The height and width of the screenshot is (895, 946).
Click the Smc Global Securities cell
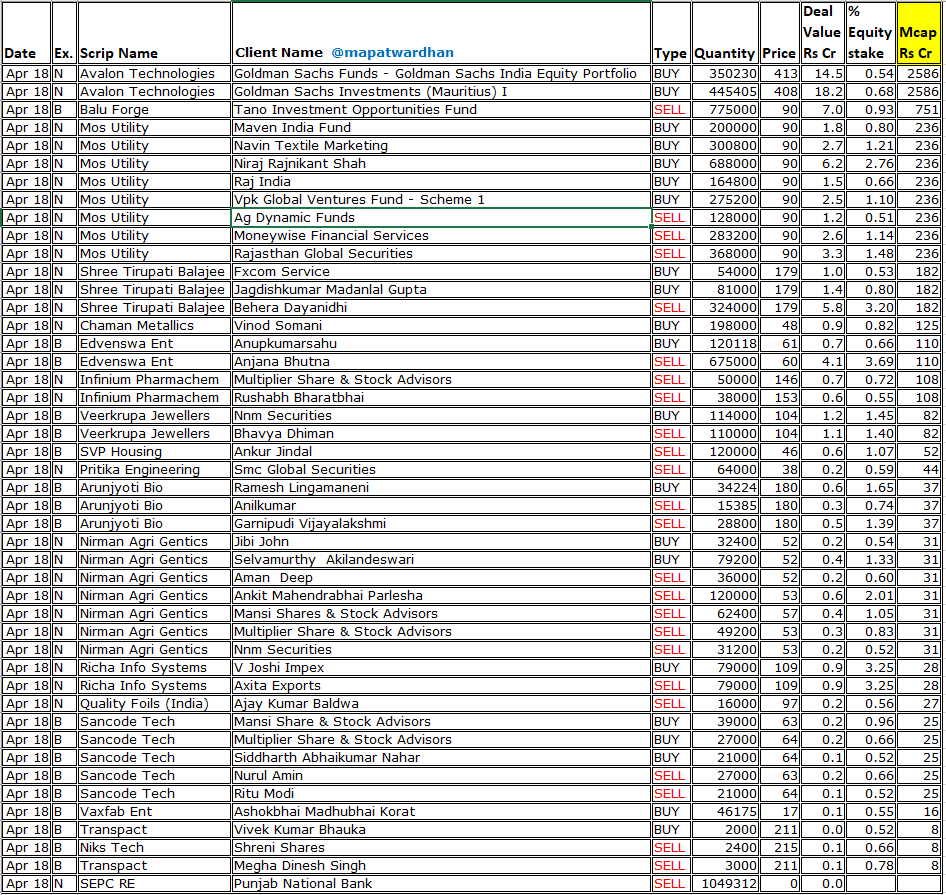pos(441,470)
